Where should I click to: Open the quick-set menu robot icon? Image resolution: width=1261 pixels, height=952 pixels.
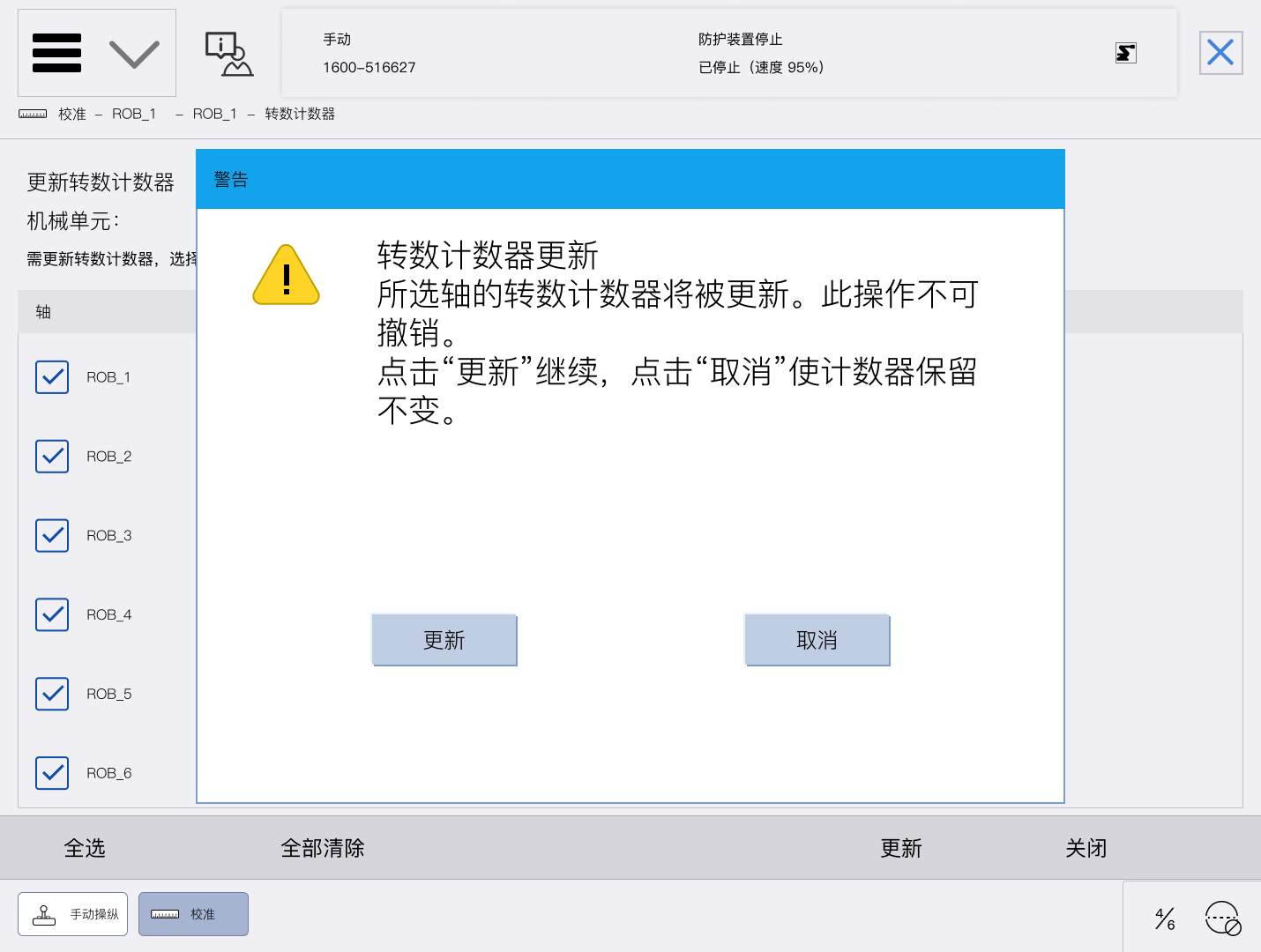(1223, 919)
